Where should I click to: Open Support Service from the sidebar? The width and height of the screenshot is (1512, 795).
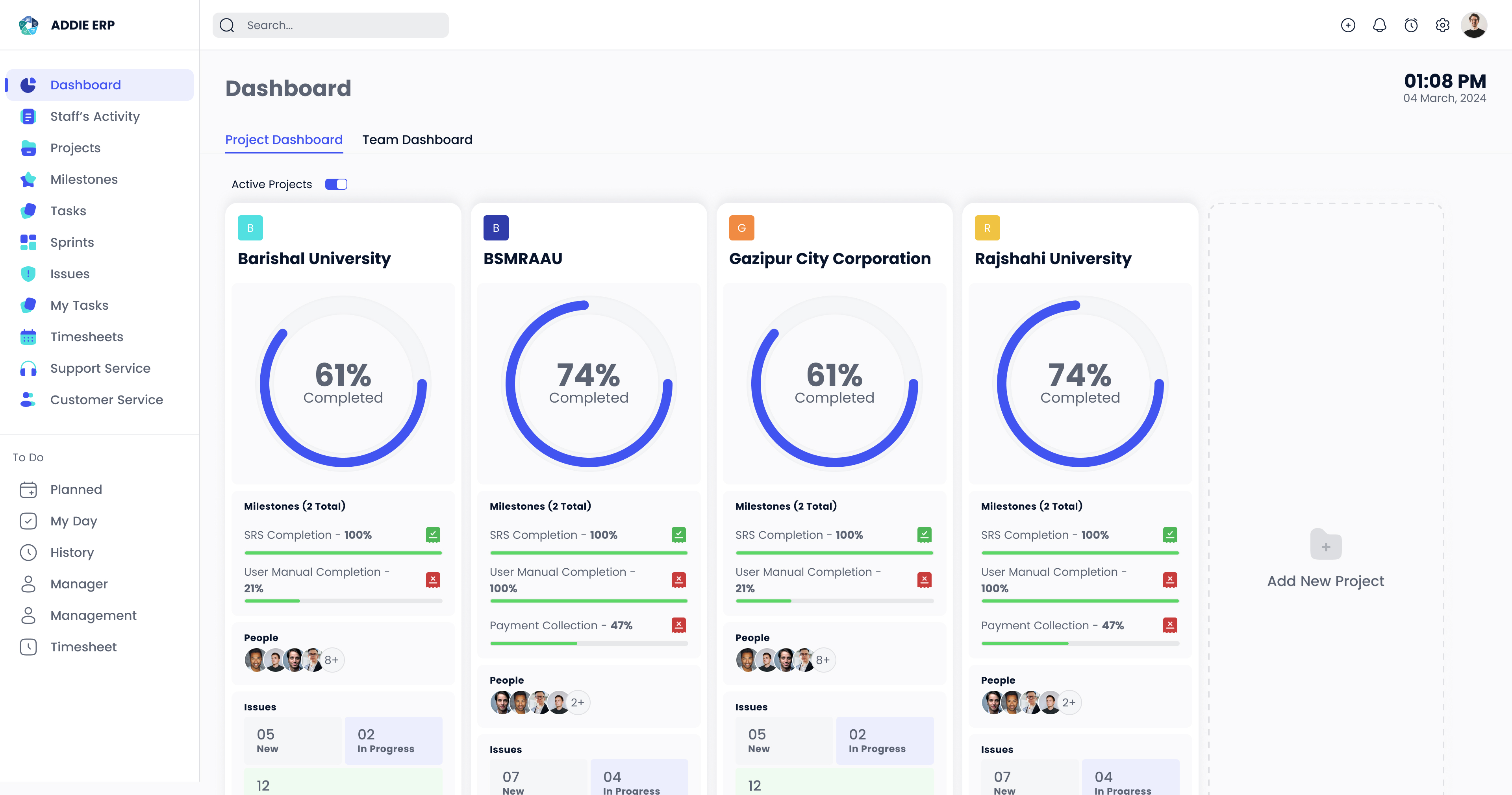(100, 368)
